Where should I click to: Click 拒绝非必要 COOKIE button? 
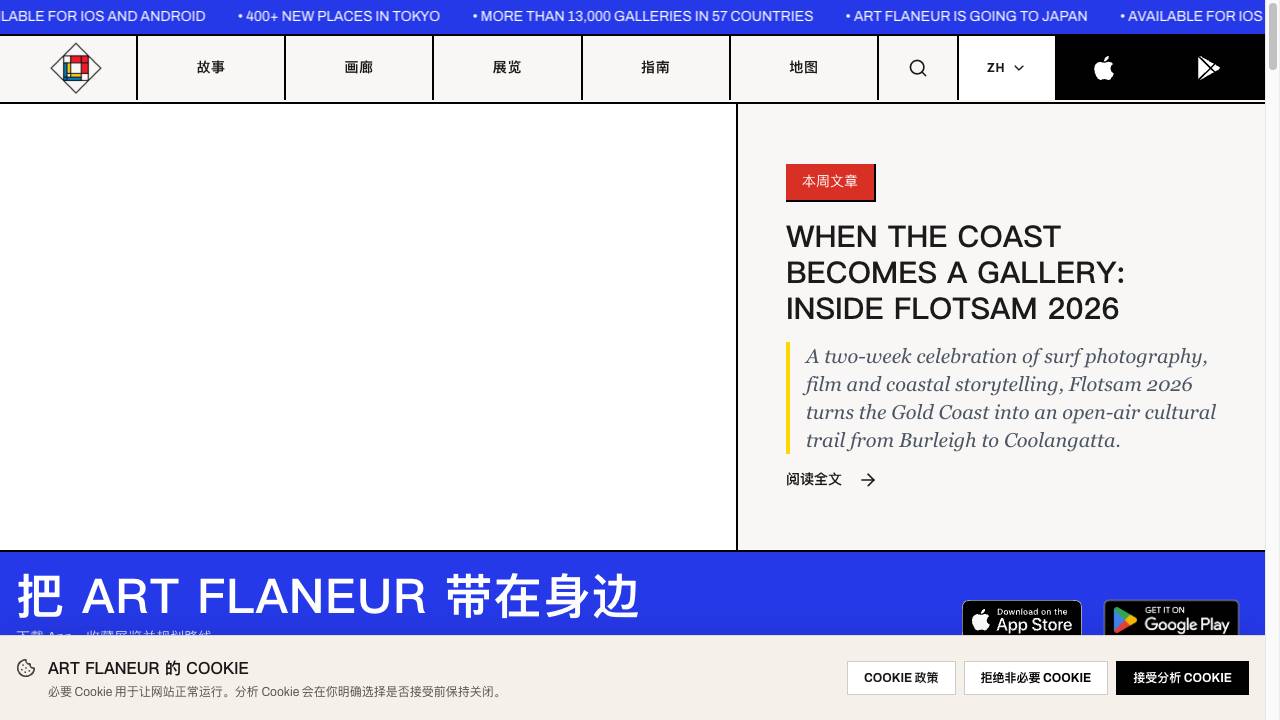pyautogui.click(x=1036, y=678)
